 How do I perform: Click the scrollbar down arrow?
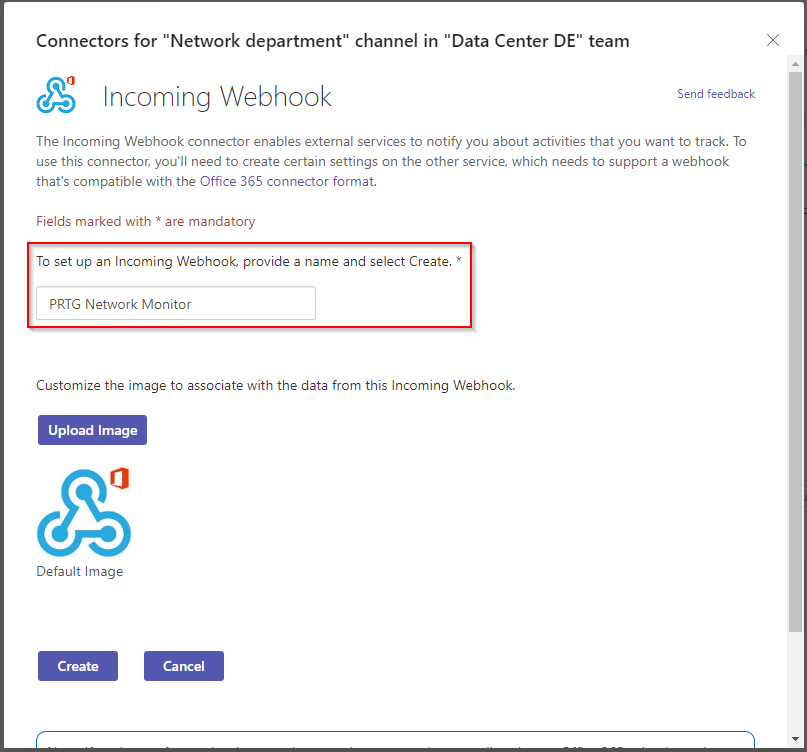pos(795,740)
